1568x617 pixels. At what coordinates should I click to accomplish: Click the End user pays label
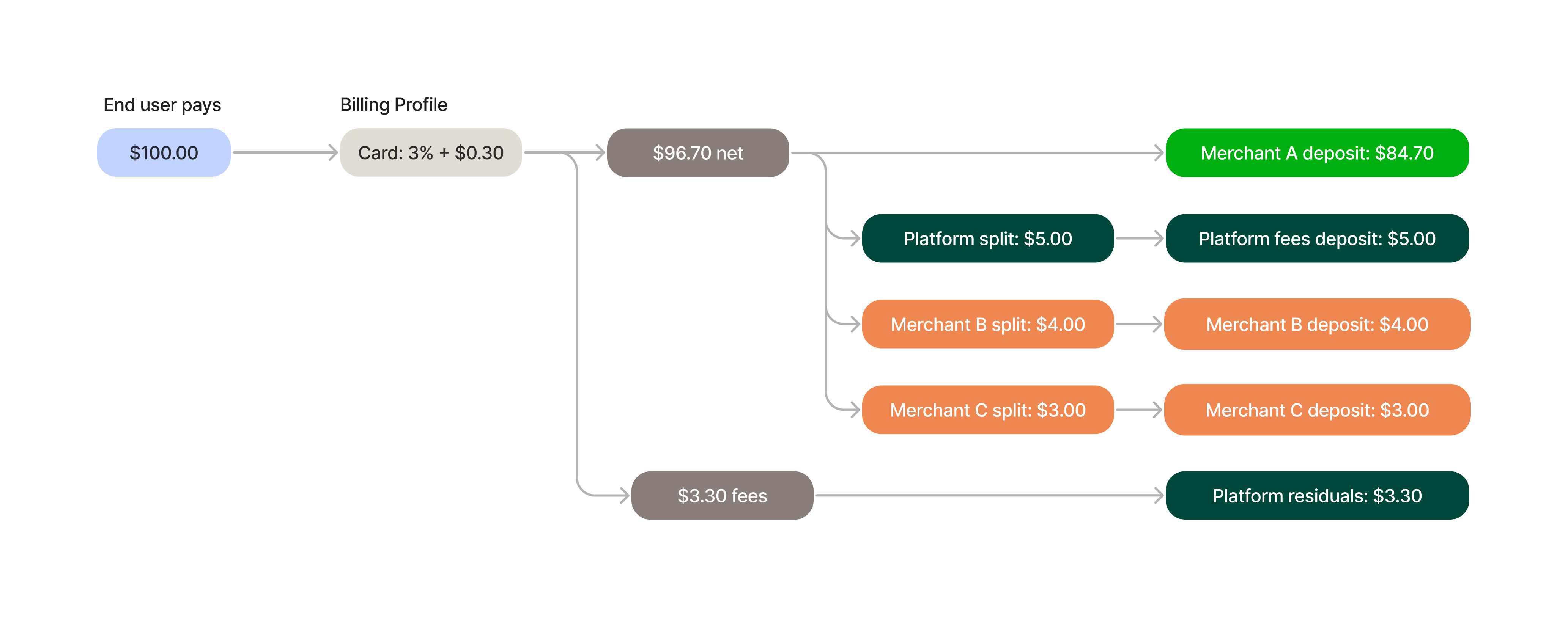pos(162,105)
